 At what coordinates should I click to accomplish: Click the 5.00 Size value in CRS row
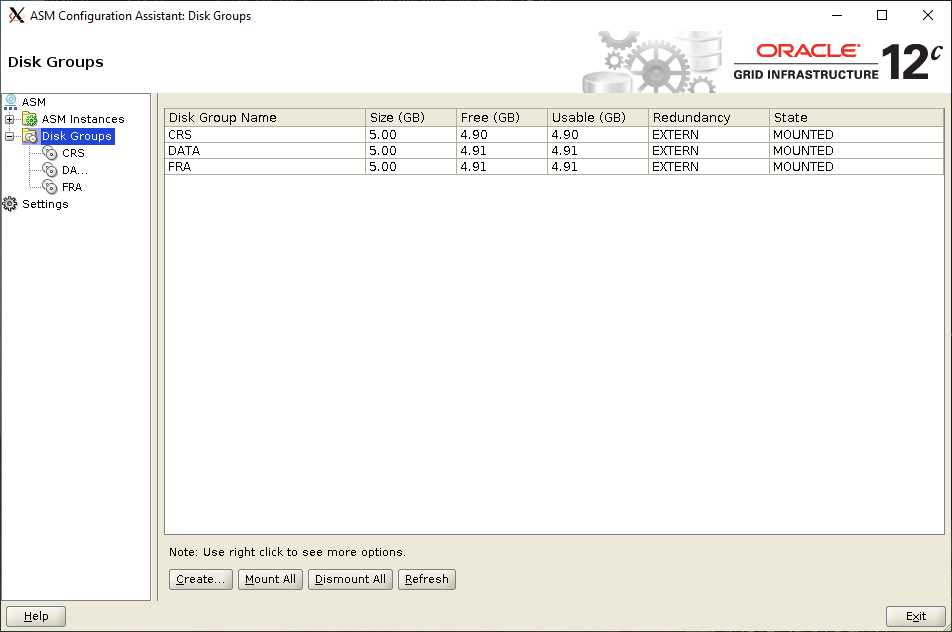(x=411, y=134)
